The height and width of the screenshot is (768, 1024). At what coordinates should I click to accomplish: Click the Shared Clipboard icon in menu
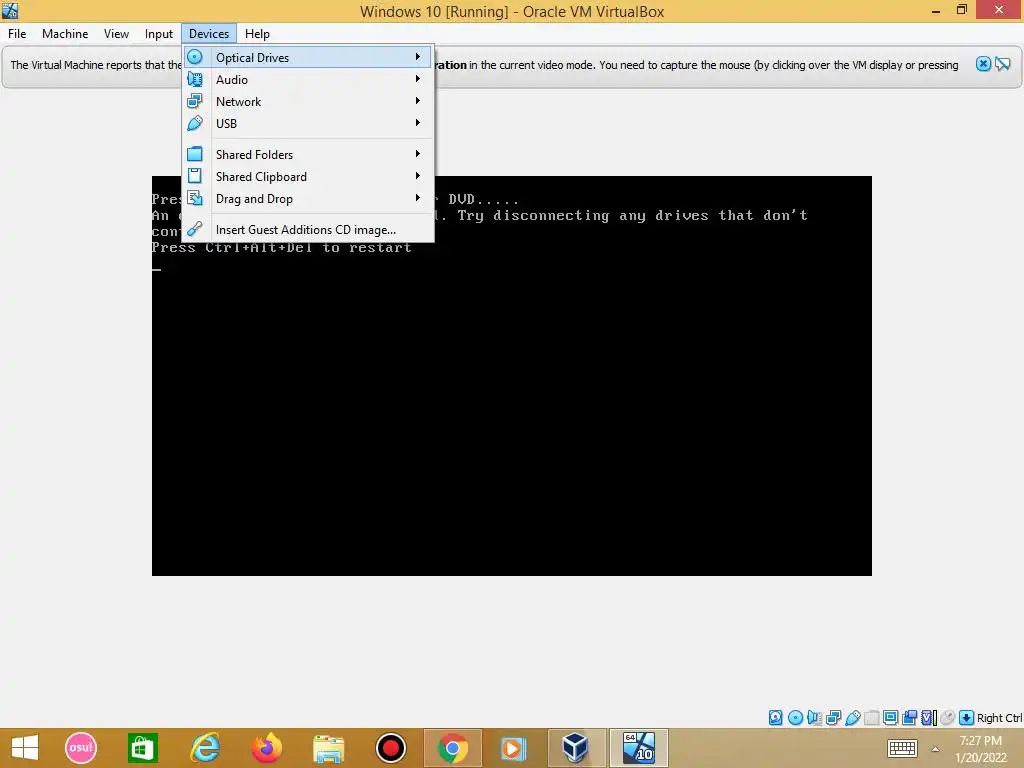click(x=195, y=176)
